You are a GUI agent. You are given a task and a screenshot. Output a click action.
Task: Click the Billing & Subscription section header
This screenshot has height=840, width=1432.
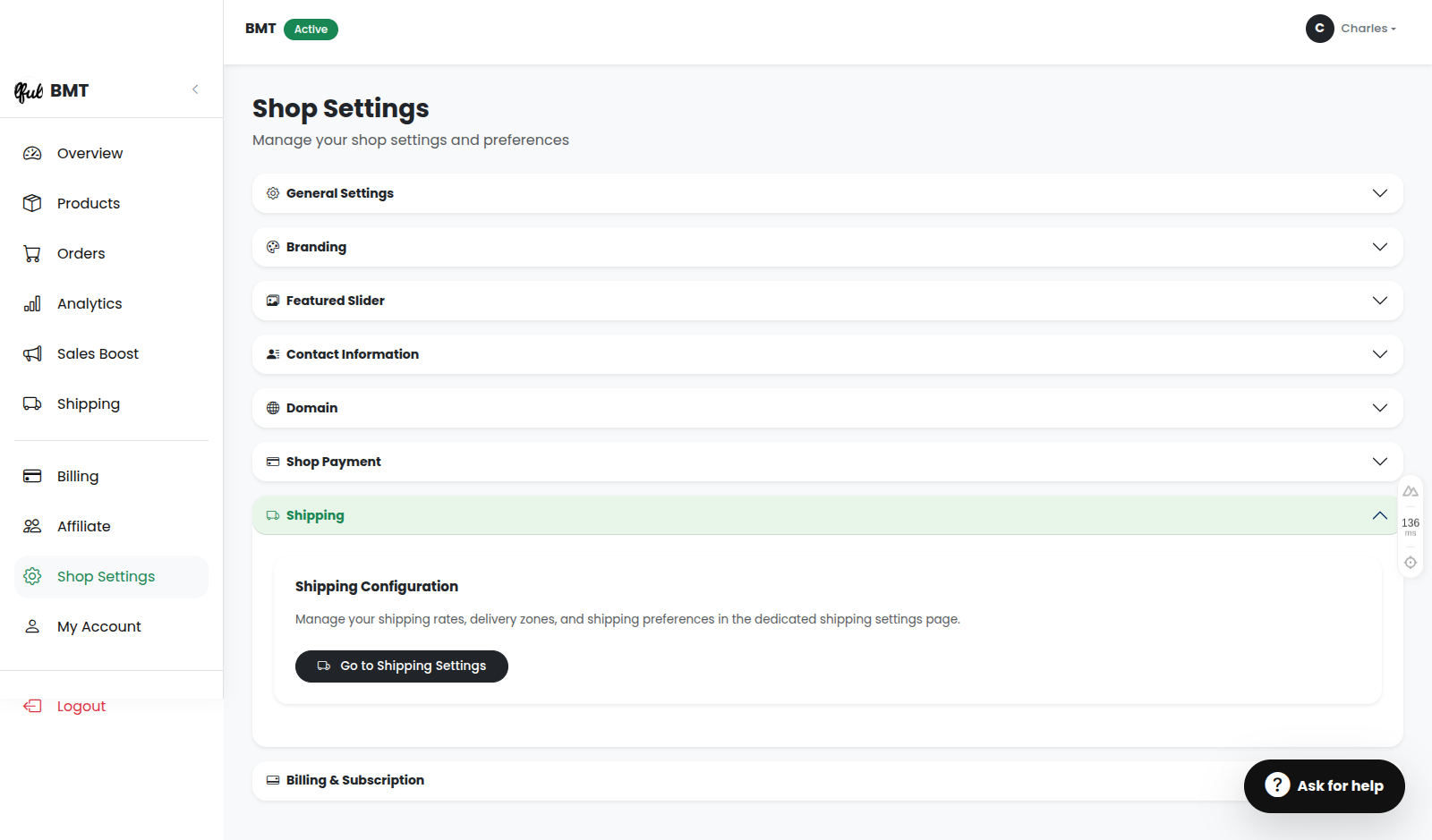[828, 781]
